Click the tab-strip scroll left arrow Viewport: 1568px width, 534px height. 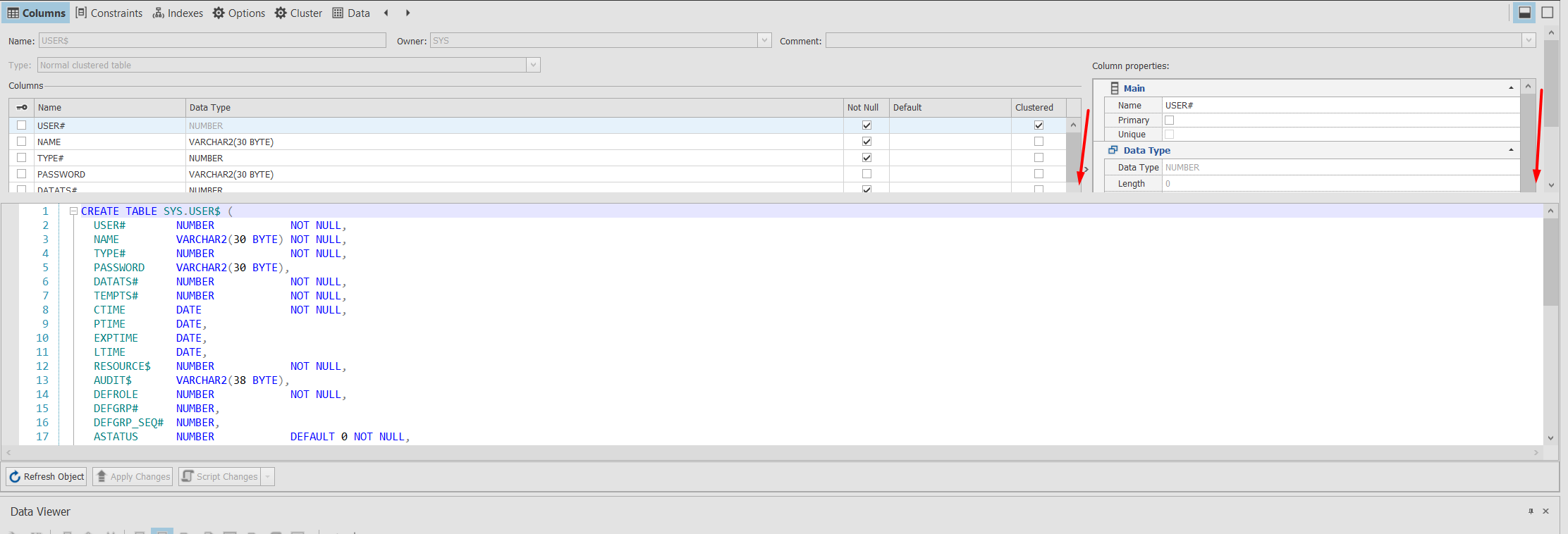pos(386,13)
